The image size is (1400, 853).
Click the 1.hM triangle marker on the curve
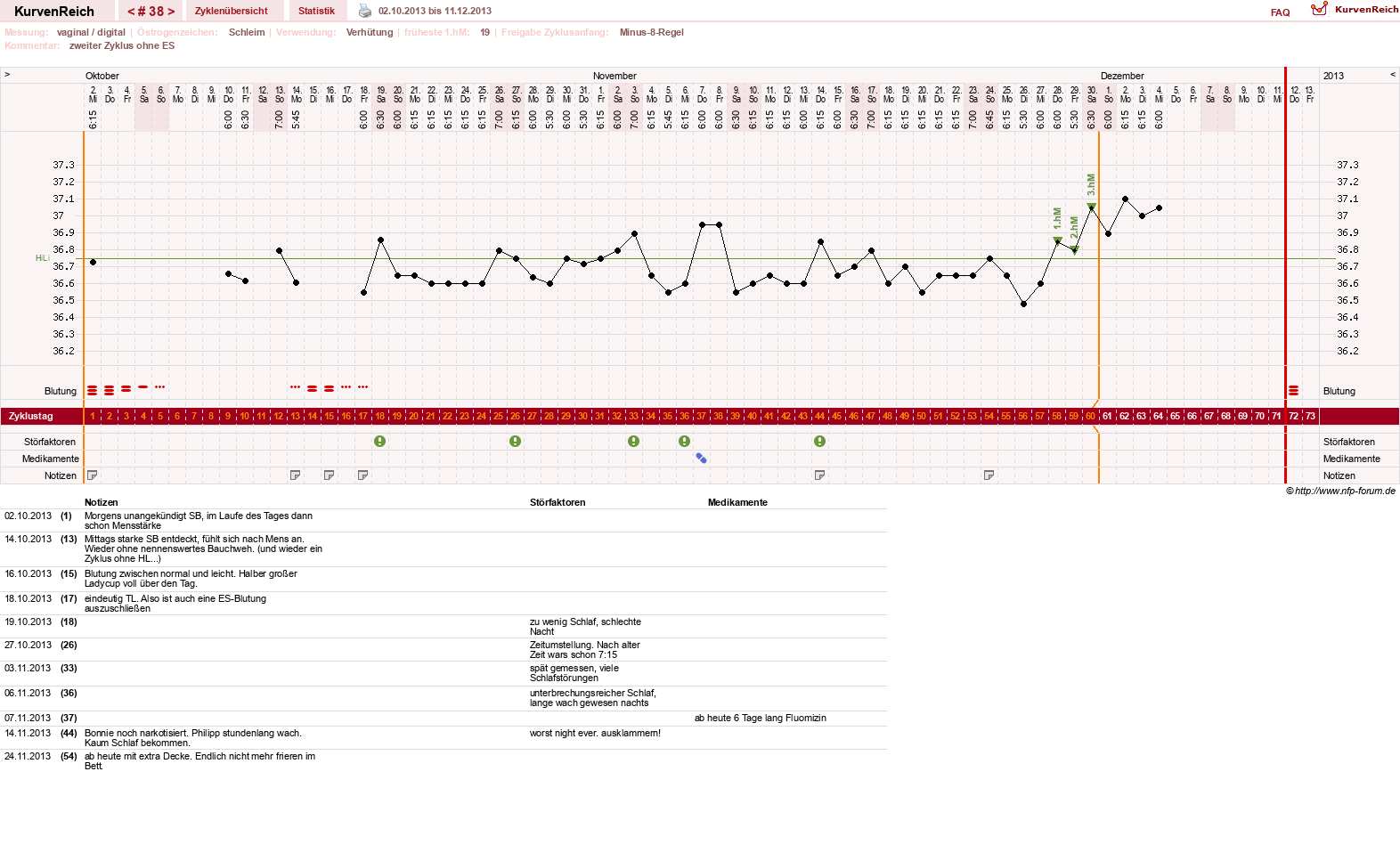[1057, 240]
